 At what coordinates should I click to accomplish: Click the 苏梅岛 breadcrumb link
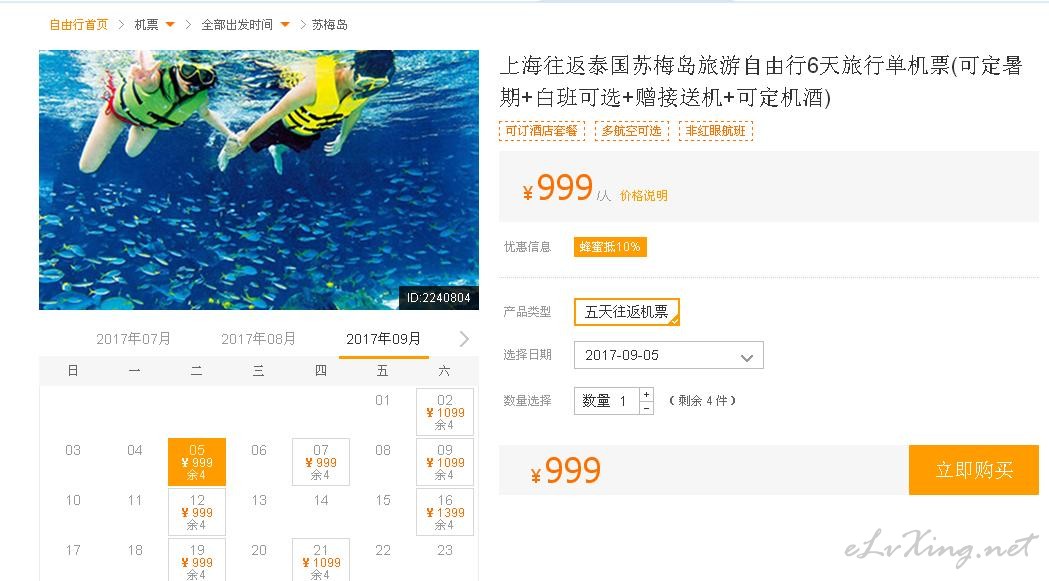[x=330, y=25]
